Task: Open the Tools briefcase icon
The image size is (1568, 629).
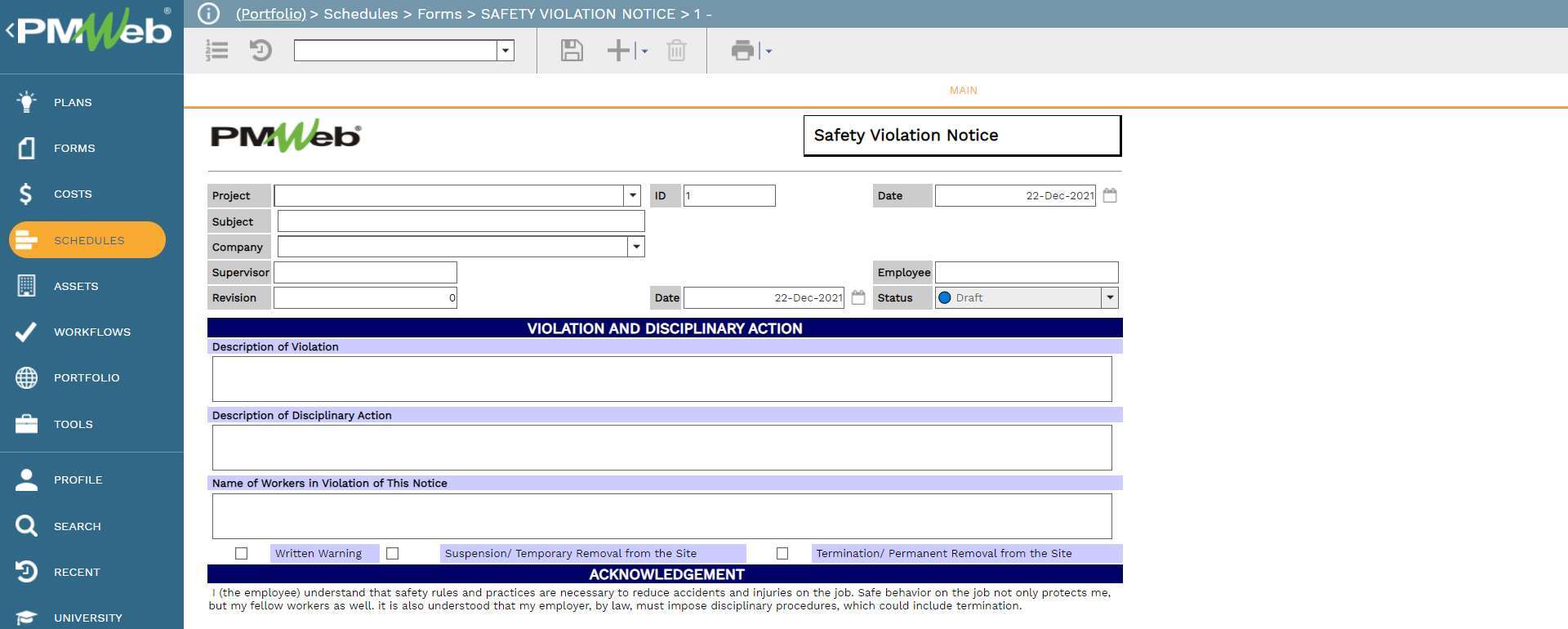Action: pyautogui.click(x=26, y=424)
